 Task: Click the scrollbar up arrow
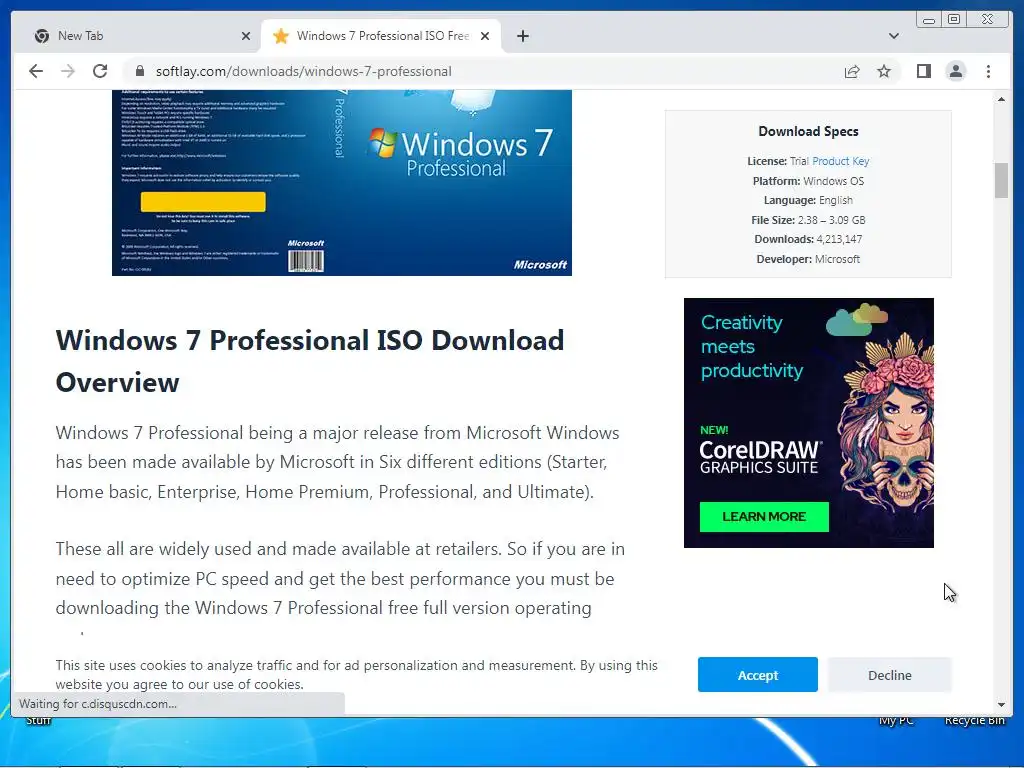click(x=1001, y=99)
